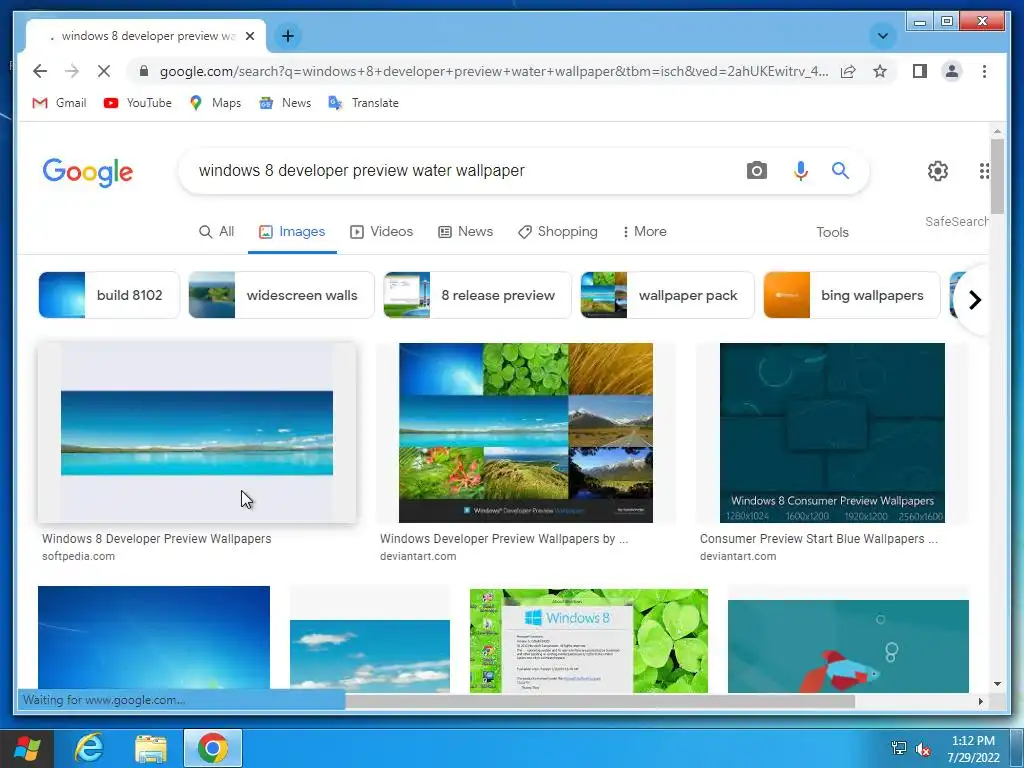The height and width of the screenshot is (768, 1024).
Task: Switch to the Shopping tab
Action: [x=558, y=231]
